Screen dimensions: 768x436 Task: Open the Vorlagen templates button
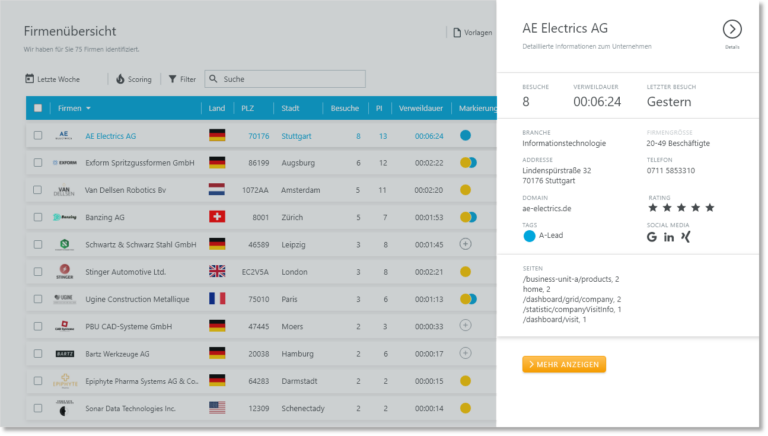(x=473, y=32)
